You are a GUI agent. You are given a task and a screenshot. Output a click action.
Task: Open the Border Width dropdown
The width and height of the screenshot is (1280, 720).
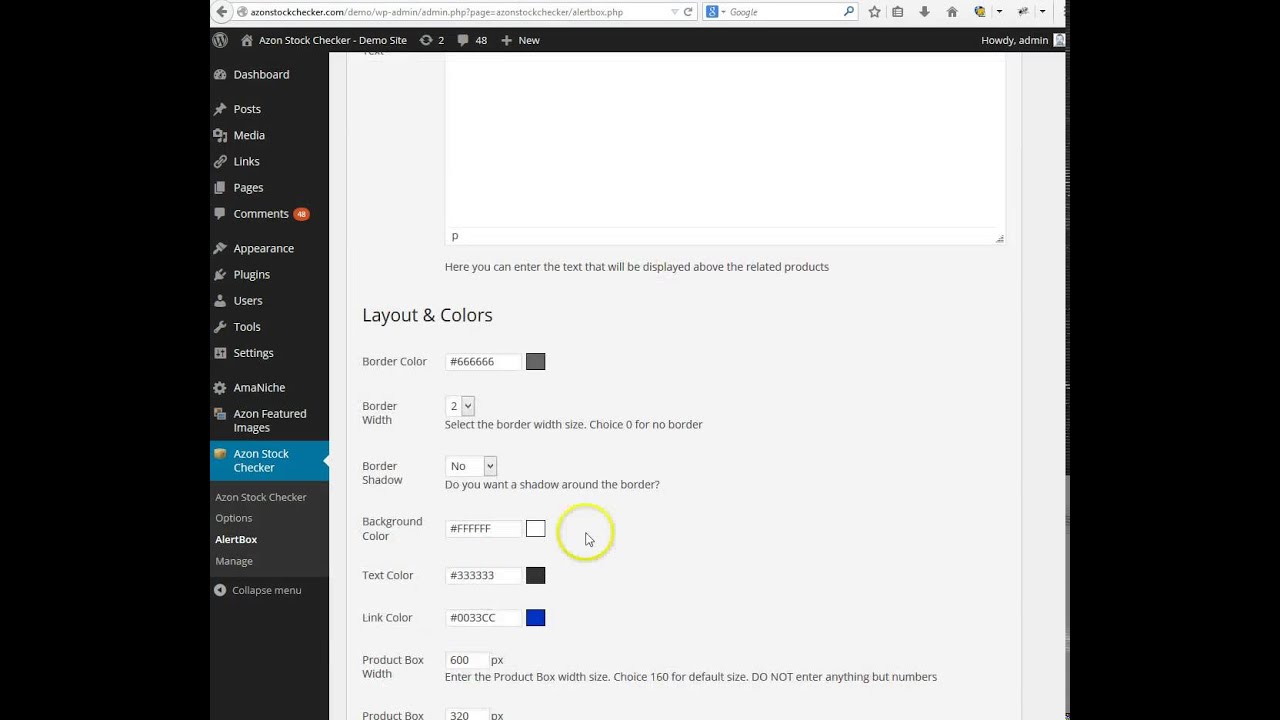(460, 406)
